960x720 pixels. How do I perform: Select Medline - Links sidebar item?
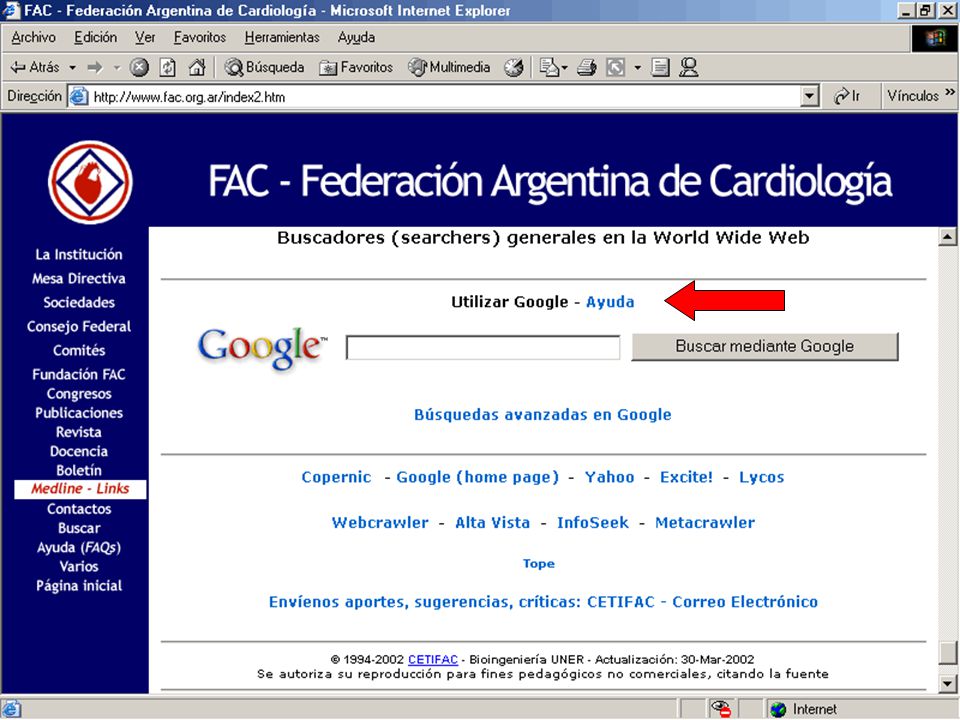click(x=80, y=489)
